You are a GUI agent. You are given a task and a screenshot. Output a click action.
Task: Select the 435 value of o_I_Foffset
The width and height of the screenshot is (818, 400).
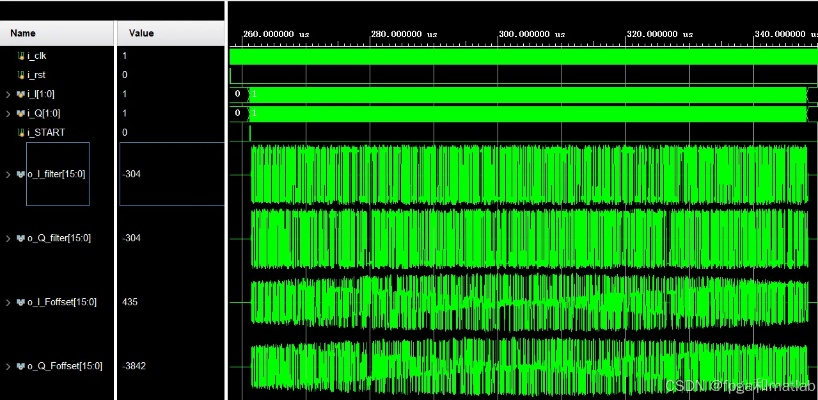coord(132,302)
